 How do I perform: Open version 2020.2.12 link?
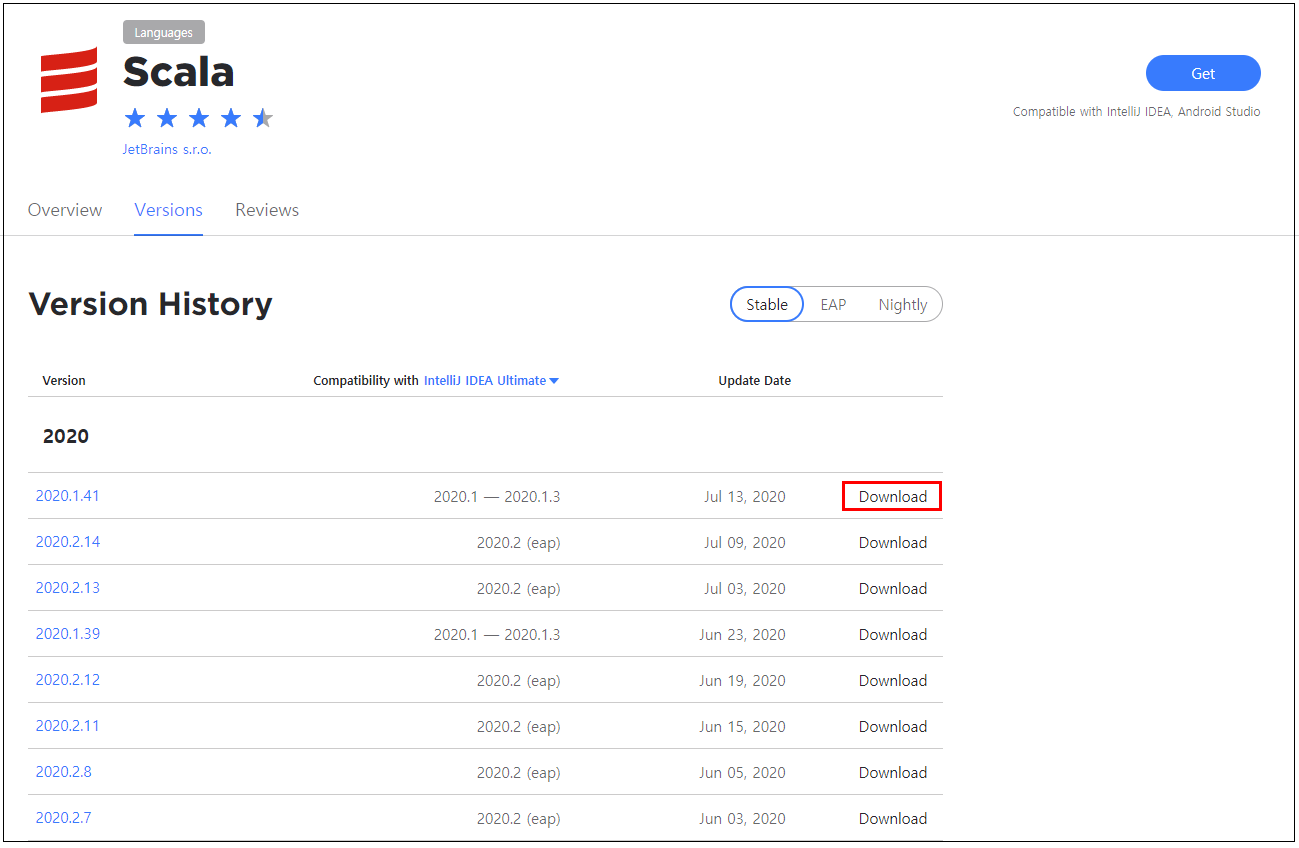(x=68, y=680)
